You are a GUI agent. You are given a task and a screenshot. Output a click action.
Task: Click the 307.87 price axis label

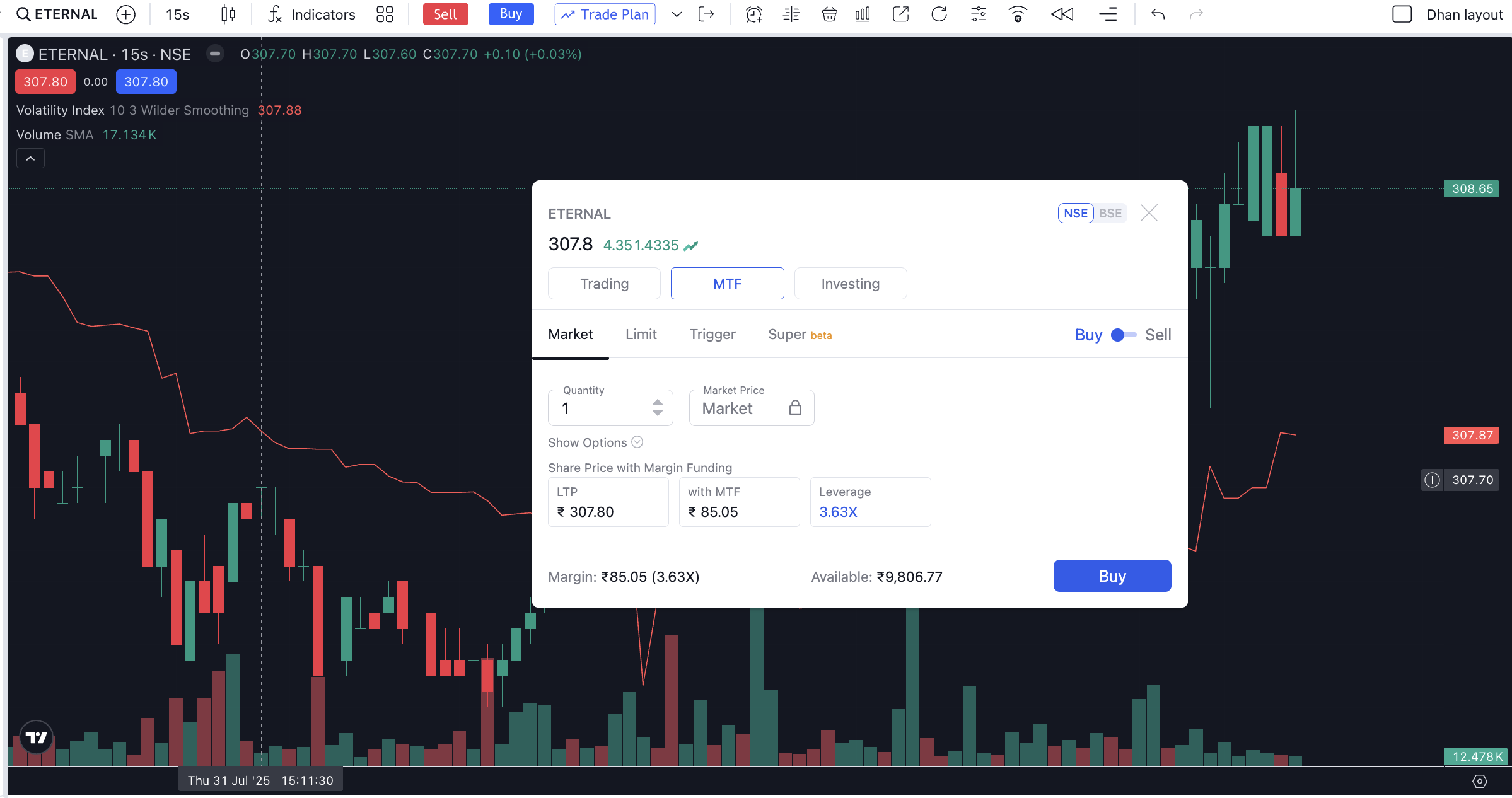pyautogui.click(x=1472, y=436)
